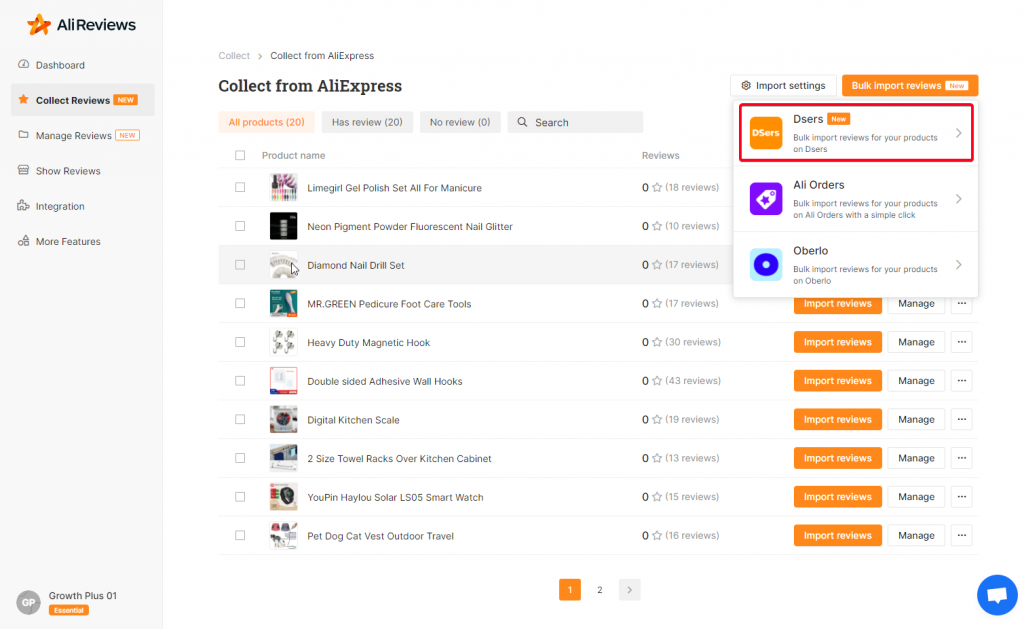Select the Heavy Duty Magnetic Hook checkbox

point(240,342)
